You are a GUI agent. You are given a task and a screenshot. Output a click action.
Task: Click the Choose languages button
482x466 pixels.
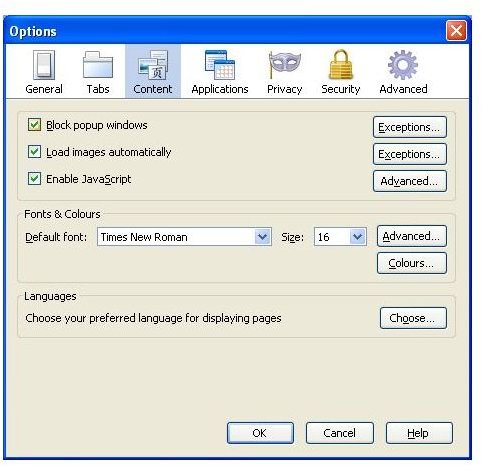click(413, 318)
